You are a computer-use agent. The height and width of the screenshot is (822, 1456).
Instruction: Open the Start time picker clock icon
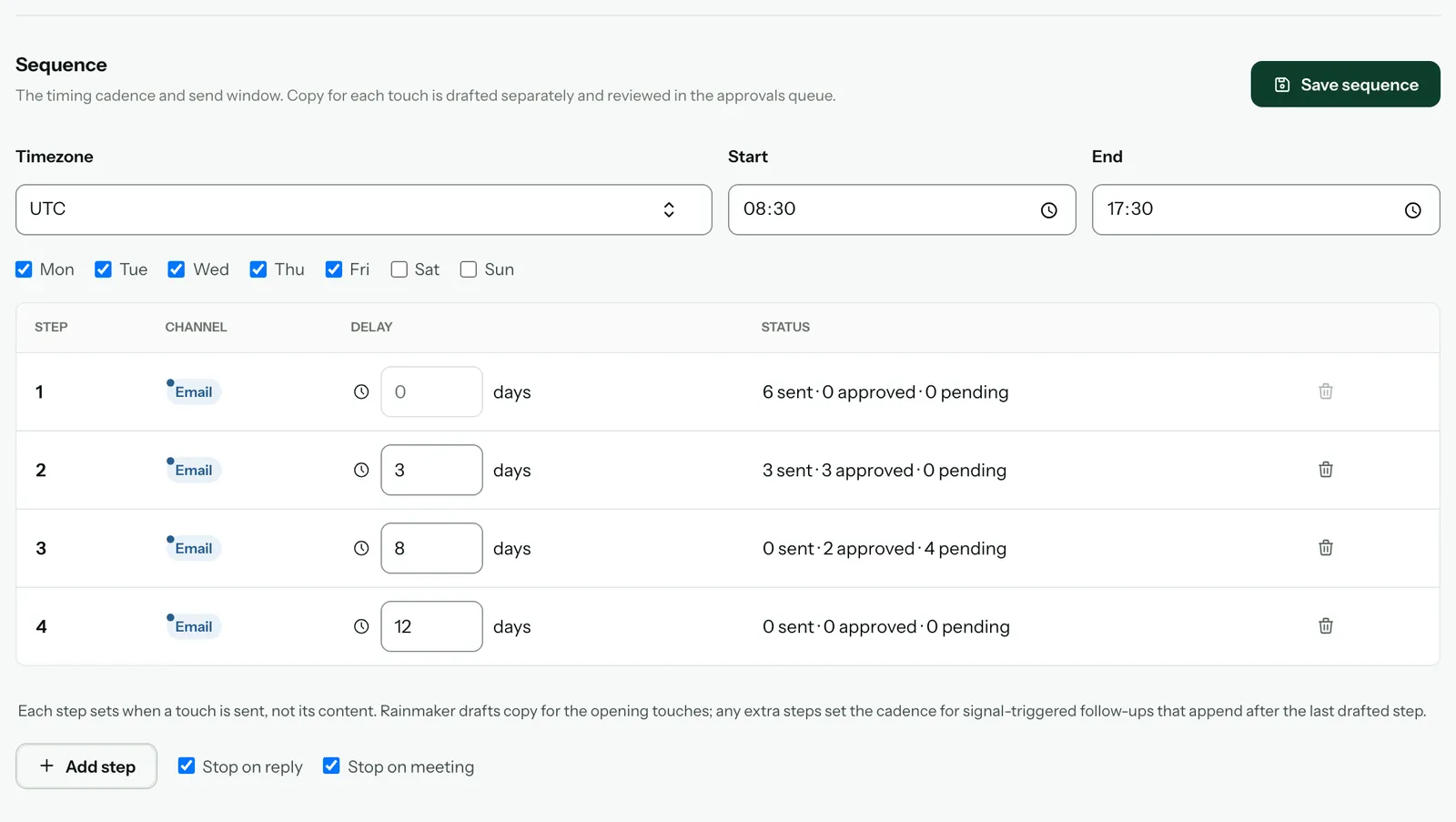point(1049,210)
